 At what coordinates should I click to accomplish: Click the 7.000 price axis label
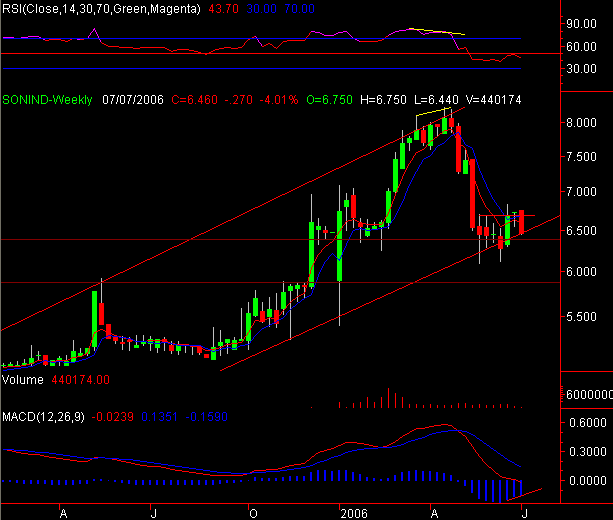coord(581,192)
